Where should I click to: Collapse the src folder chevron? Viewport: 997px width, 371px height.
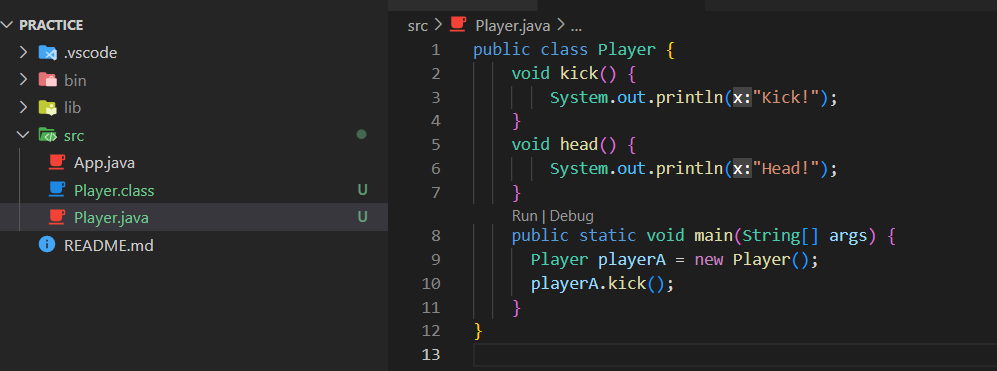[23, 135]
